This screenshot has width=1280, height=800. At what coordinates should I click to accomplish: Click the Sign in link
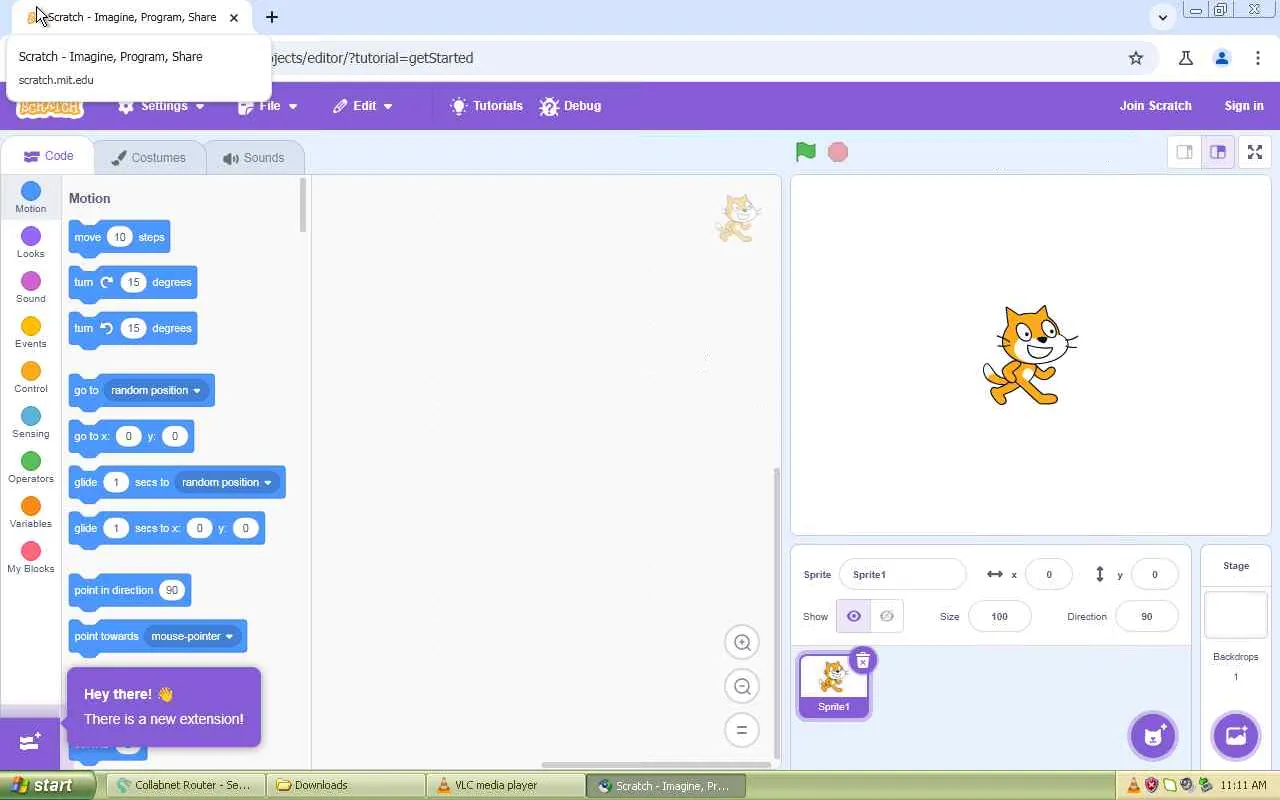[x=1244, y=106]
